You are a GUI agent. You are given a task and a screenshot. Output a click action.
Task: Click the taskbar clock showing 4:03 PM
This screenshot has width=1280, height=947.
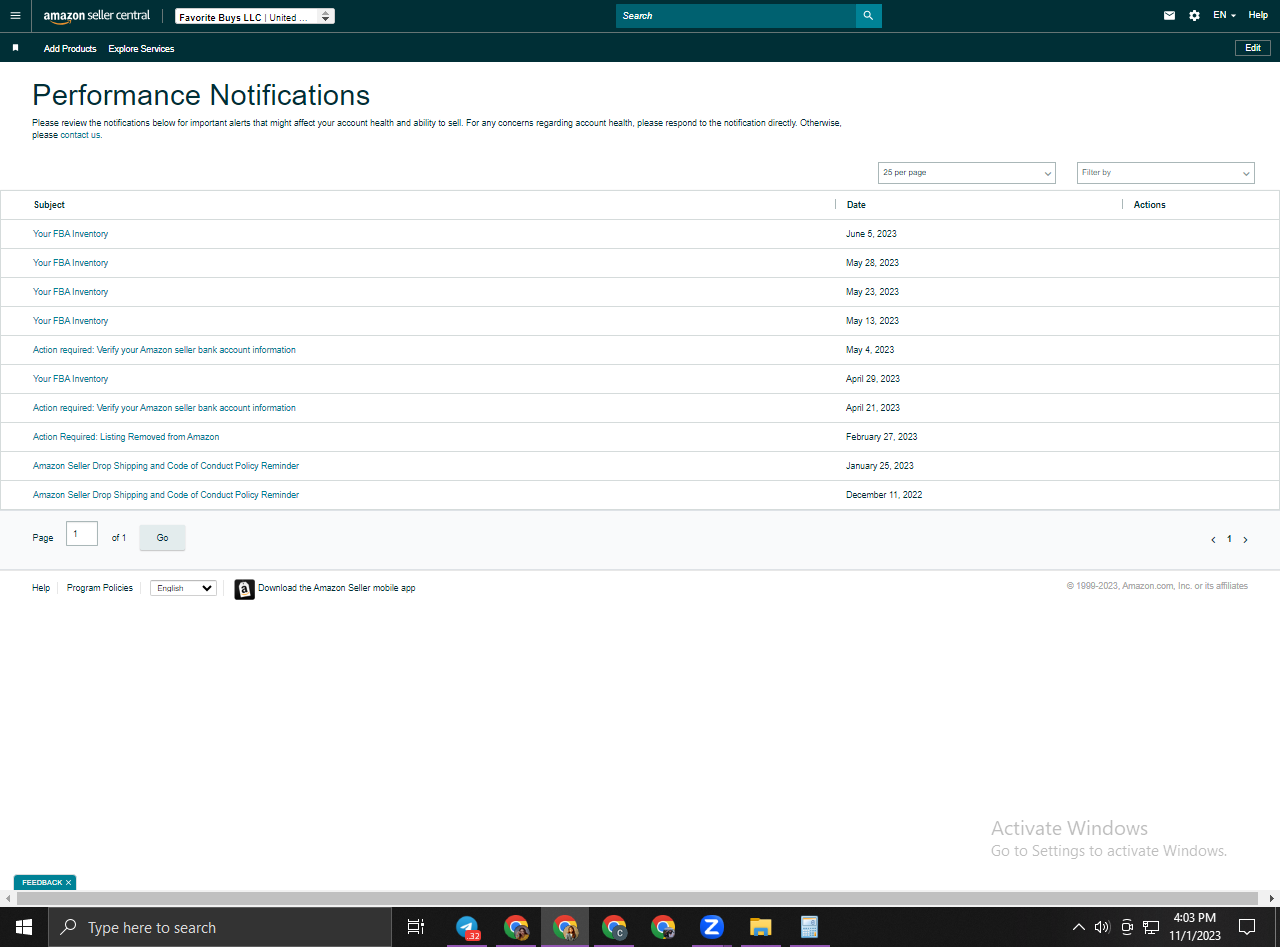1195,927
